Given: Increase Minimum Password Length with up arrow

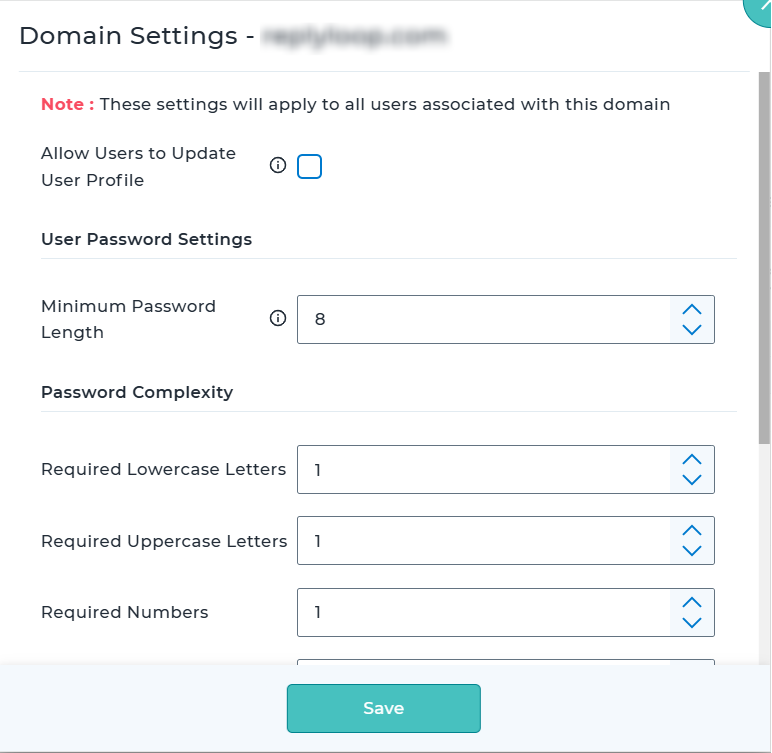Looking at the screenshot, I should (x=691, y=308).
